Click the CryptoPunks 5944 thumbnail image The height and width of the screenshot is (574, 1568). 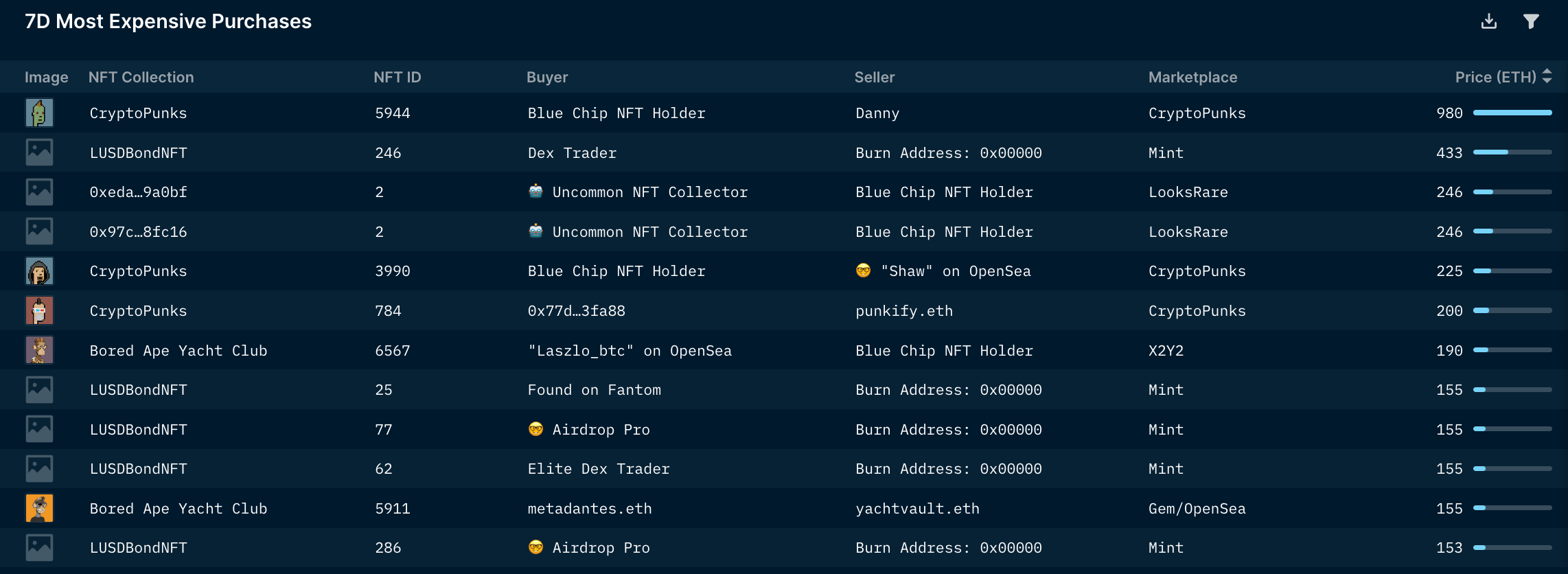39,113
